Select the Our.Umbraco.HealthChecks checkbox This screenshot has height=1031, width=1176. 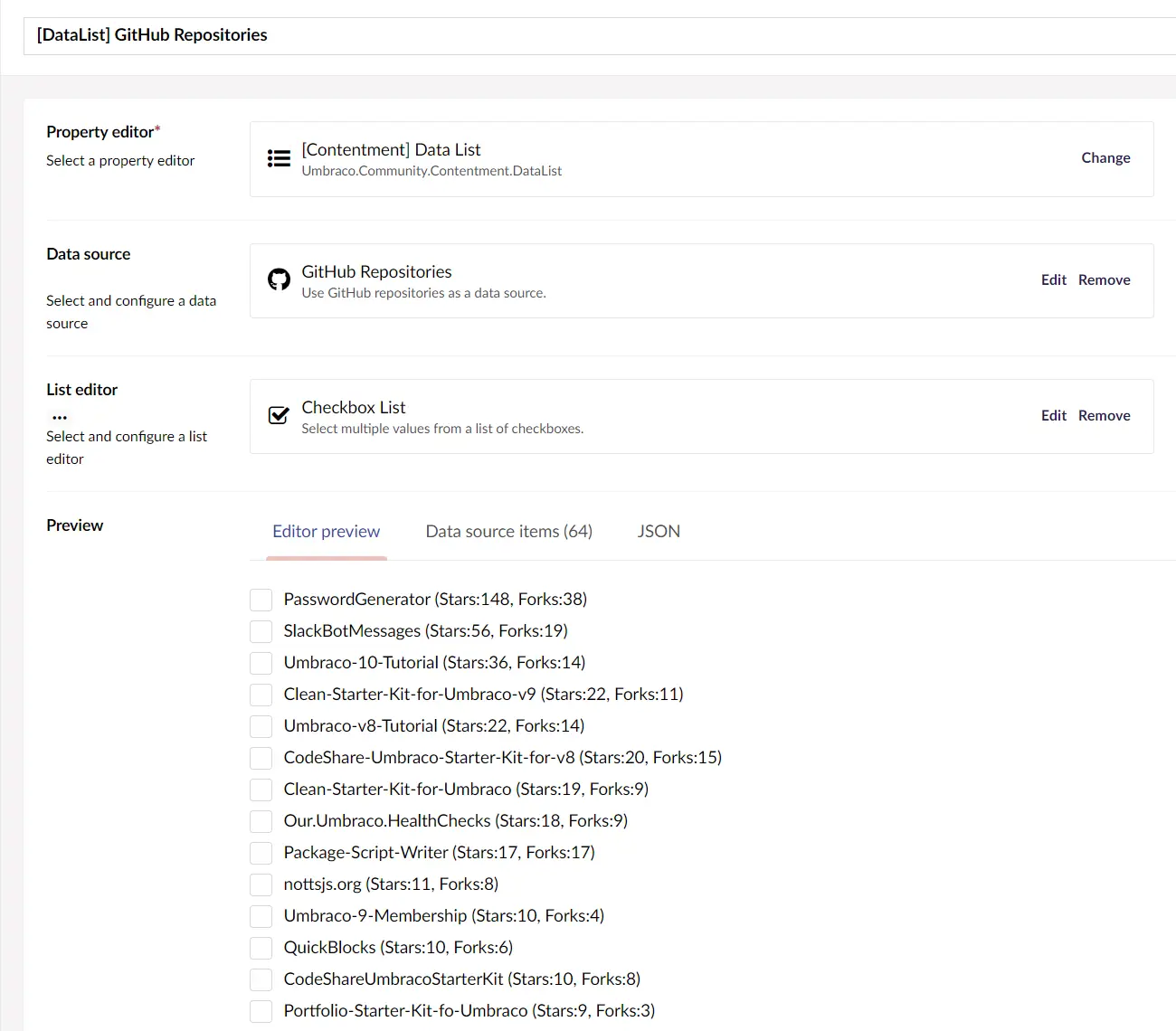pyautogui.click(x=261, y=821)
